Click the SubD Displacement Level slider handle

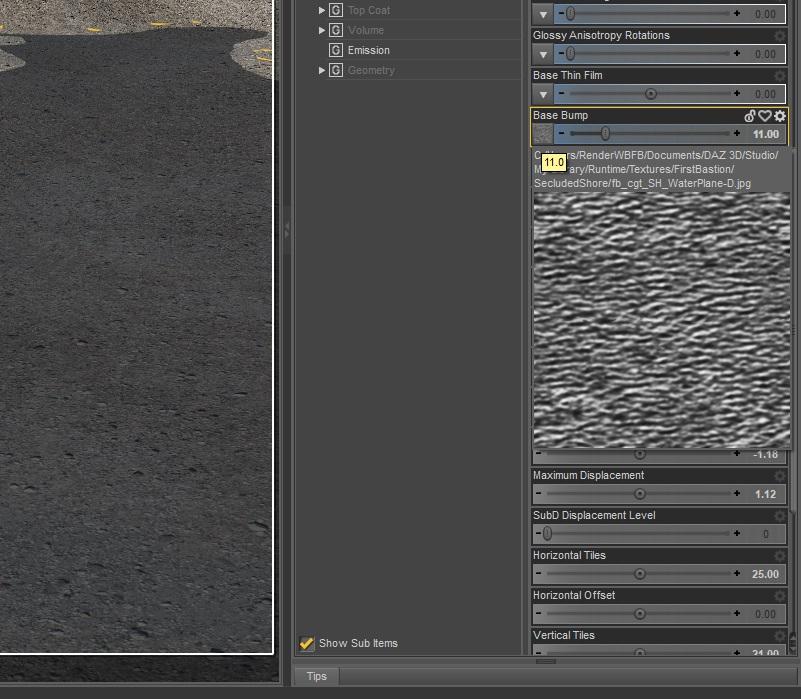547,533
